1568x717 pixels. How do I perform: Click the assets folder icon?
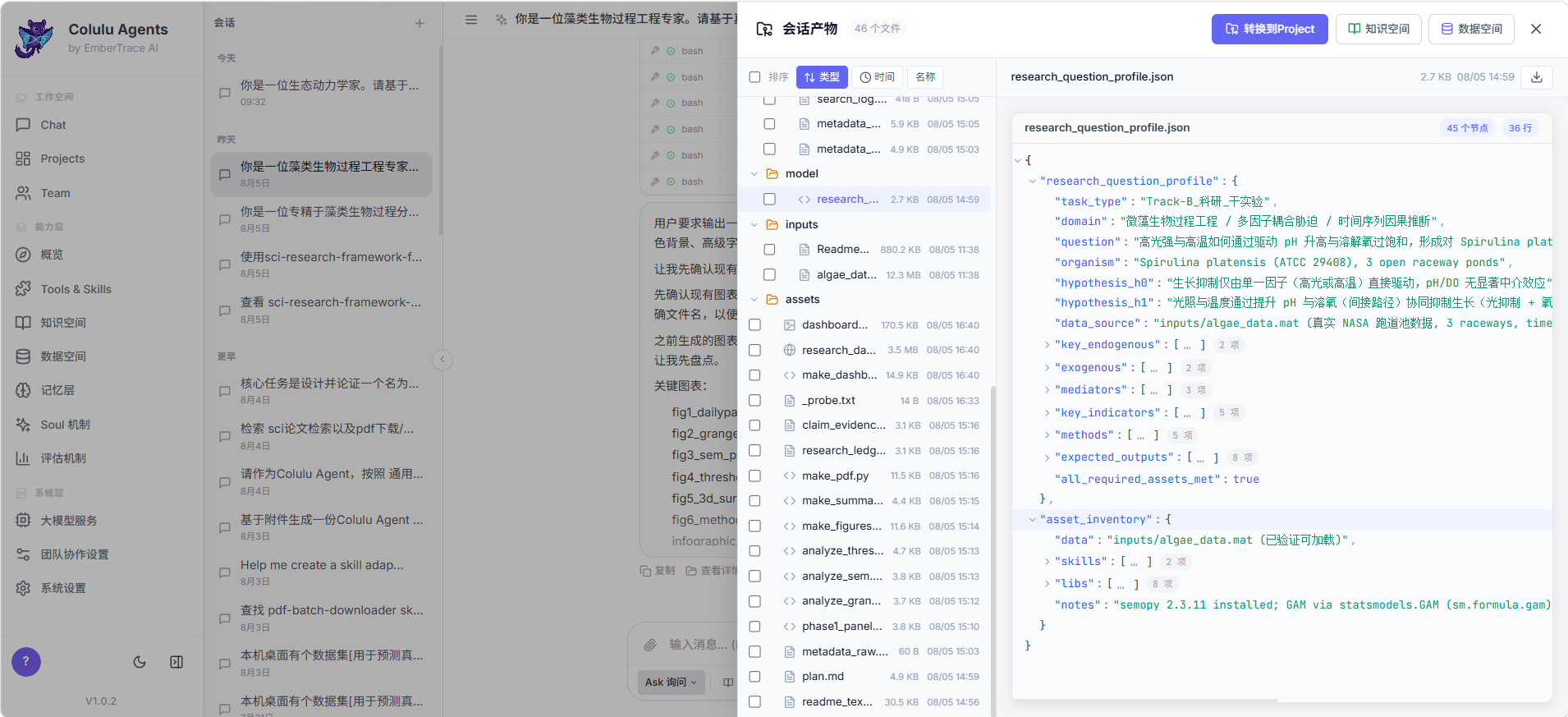coord(773,300)
